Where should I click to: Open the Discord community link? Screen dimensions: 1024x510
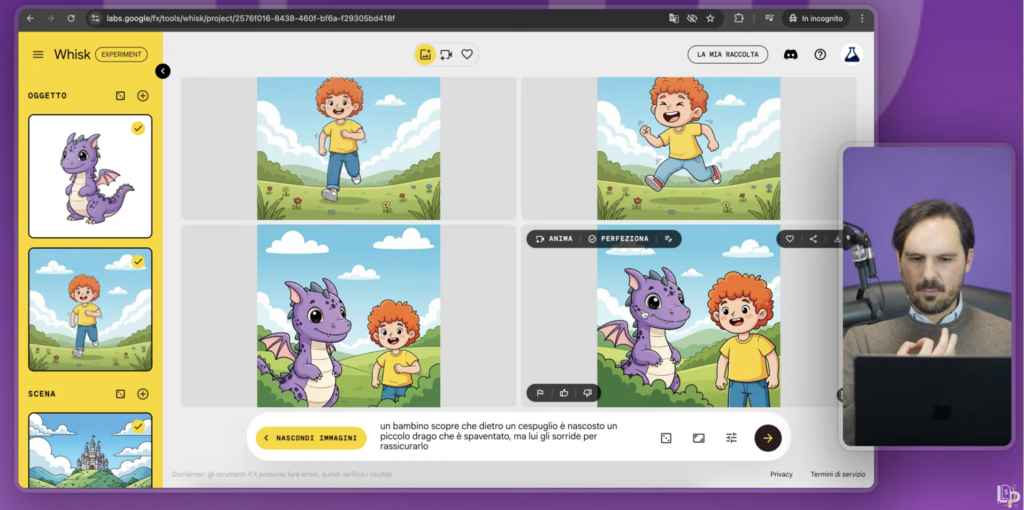[x=791, y=55]
